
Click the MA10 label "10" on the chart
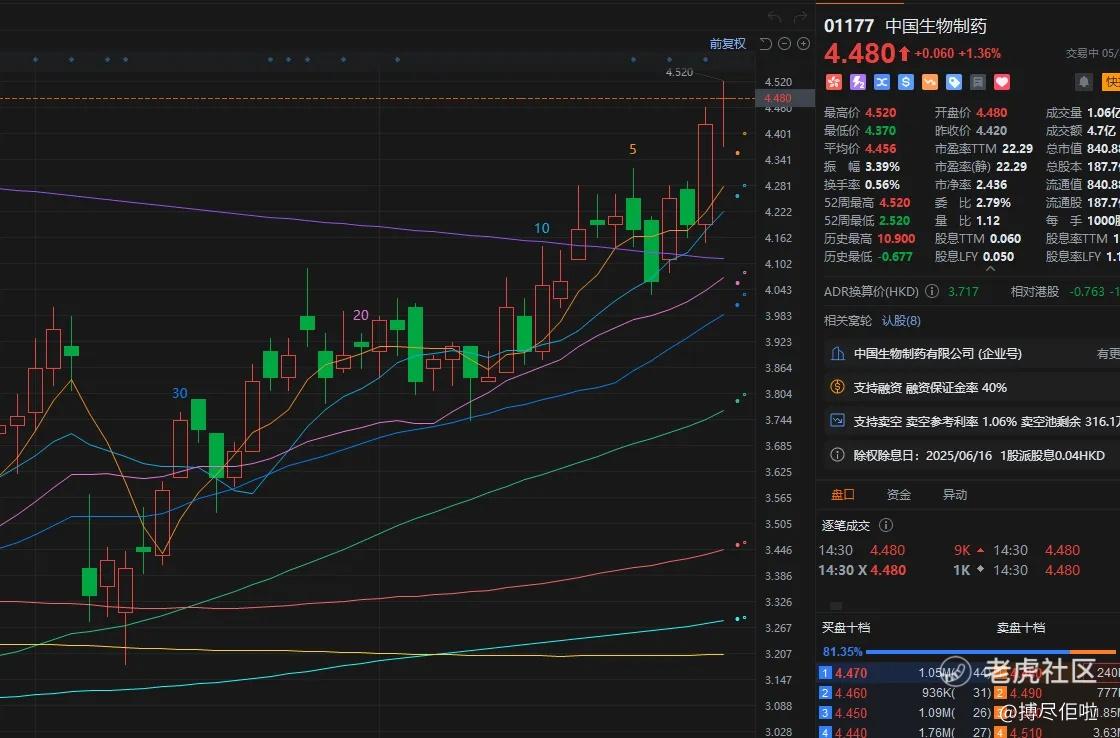[542, 229]
